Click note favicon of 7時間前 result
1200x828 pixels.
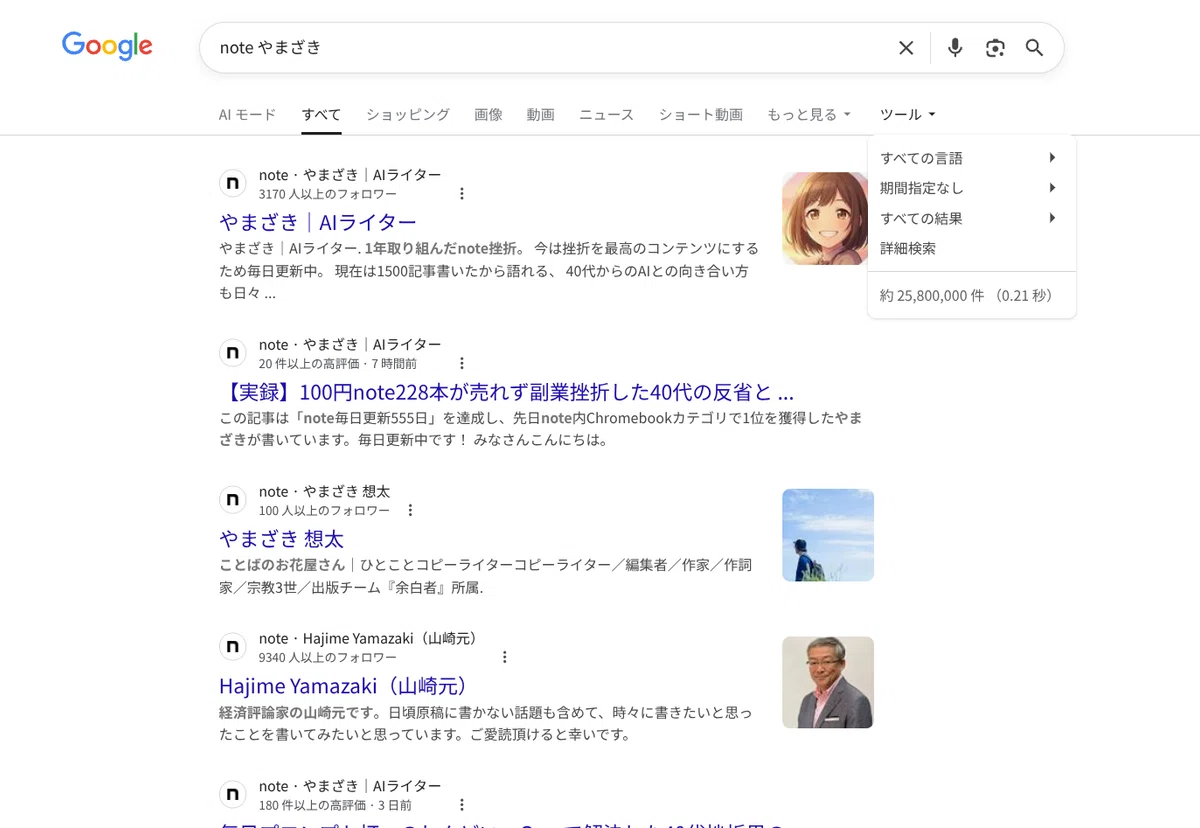[x=233, y=354]
